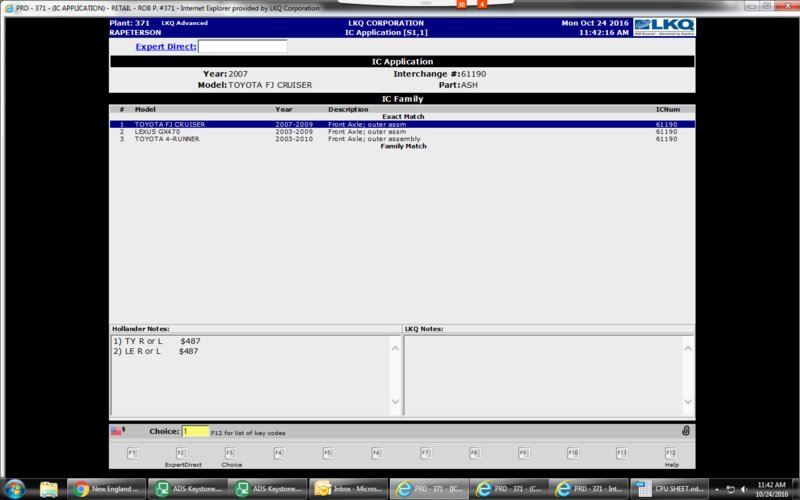Click the US flag currency icon
The width and height of the screenshot is (800, 500).
(116, 431)
